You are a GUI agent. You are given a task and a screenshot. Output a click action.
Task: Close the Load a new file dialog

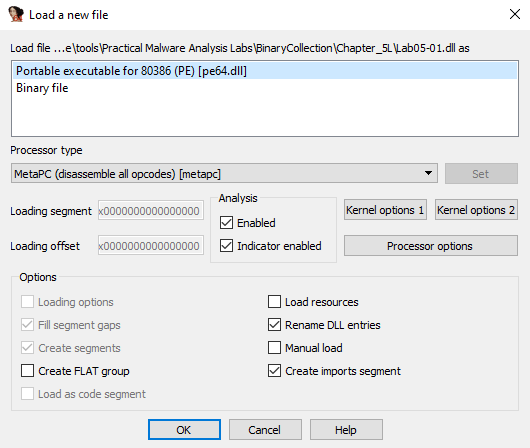click(514, 14)
